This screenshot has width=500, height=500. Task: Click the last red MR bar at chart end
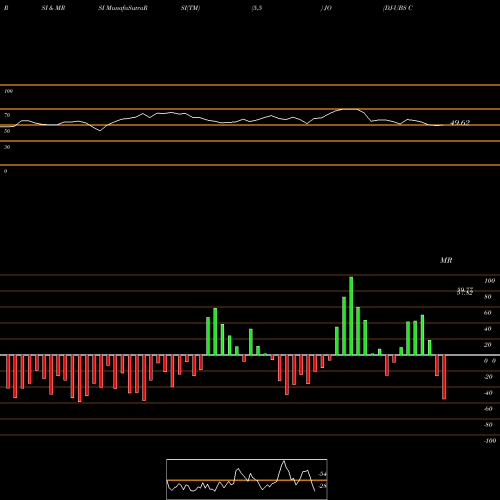pyautogui.click(x=444, y=377)
